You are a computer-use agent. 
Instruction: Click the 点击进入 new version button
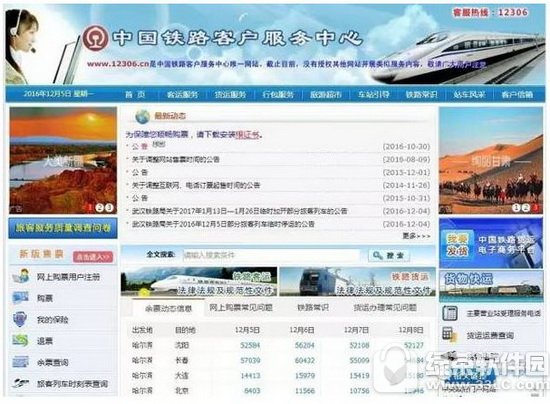pyautogui.click(x=93, y=257)
